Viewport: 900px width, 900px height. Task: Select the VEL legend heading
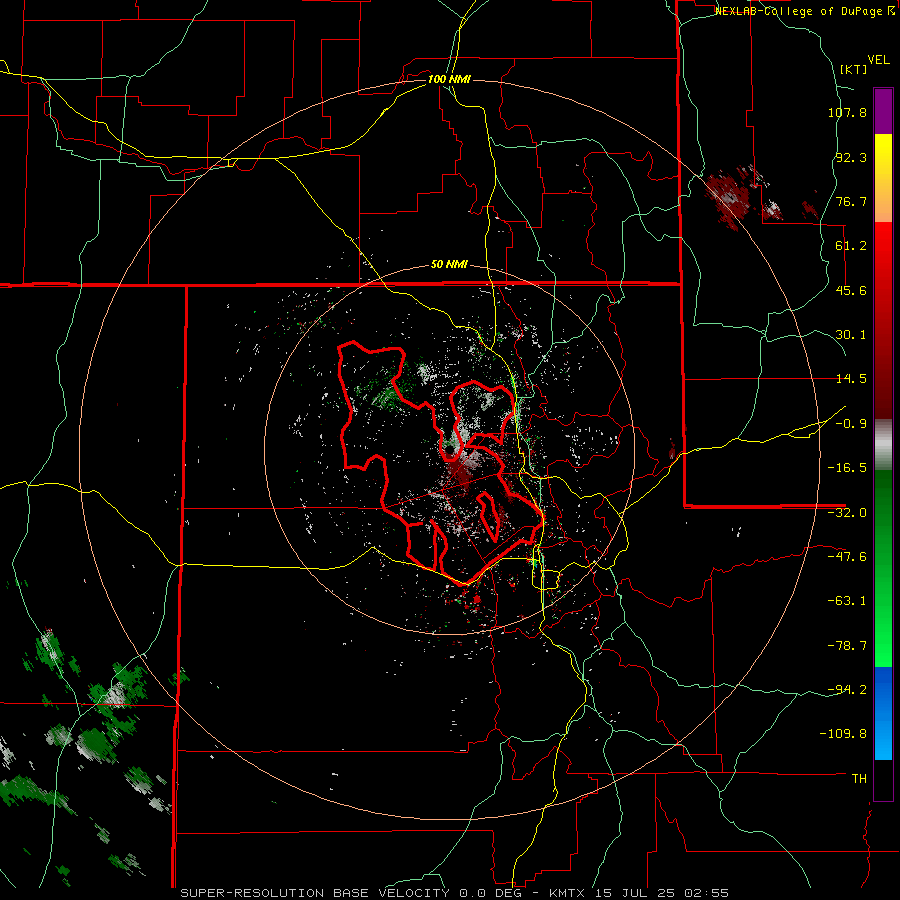(878, 60)
